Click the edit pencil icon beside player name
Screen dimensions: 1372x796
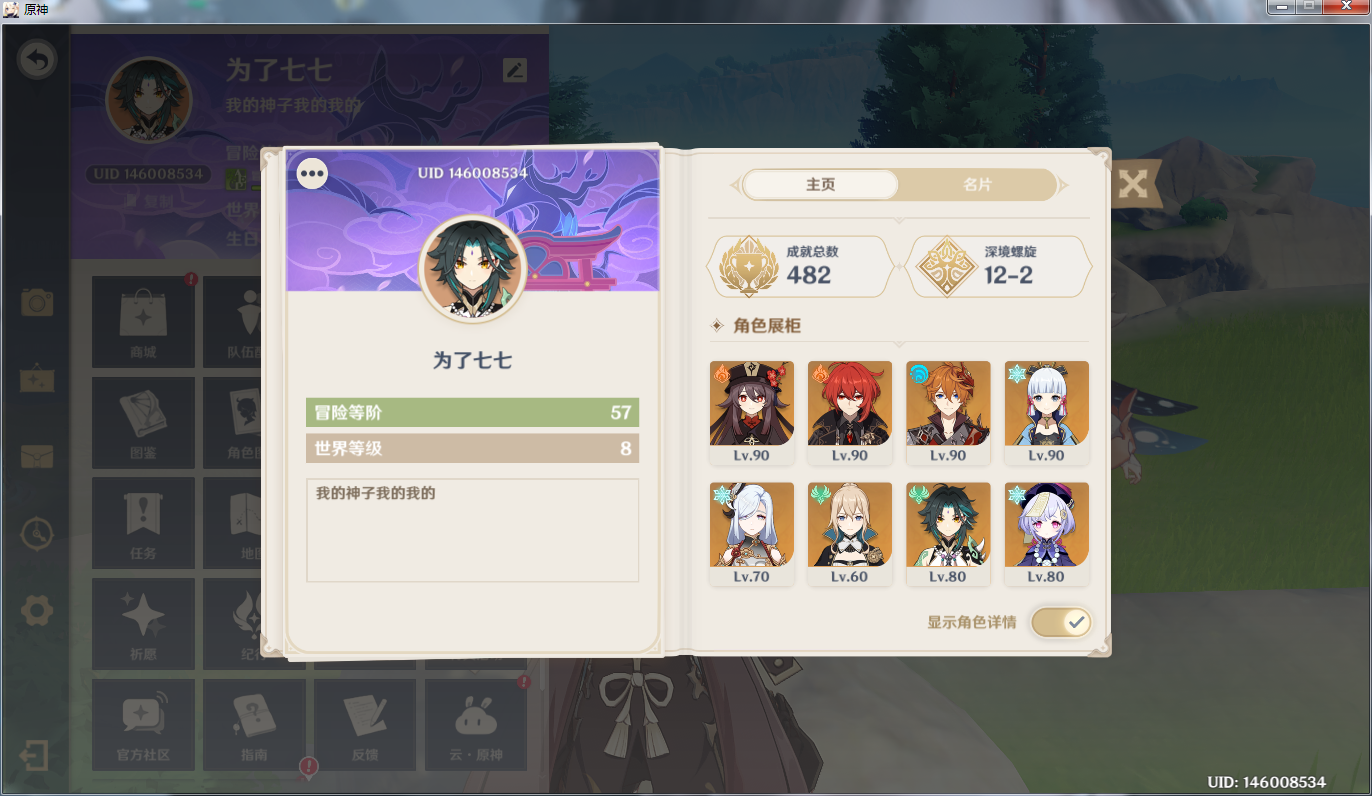(514, 70)
